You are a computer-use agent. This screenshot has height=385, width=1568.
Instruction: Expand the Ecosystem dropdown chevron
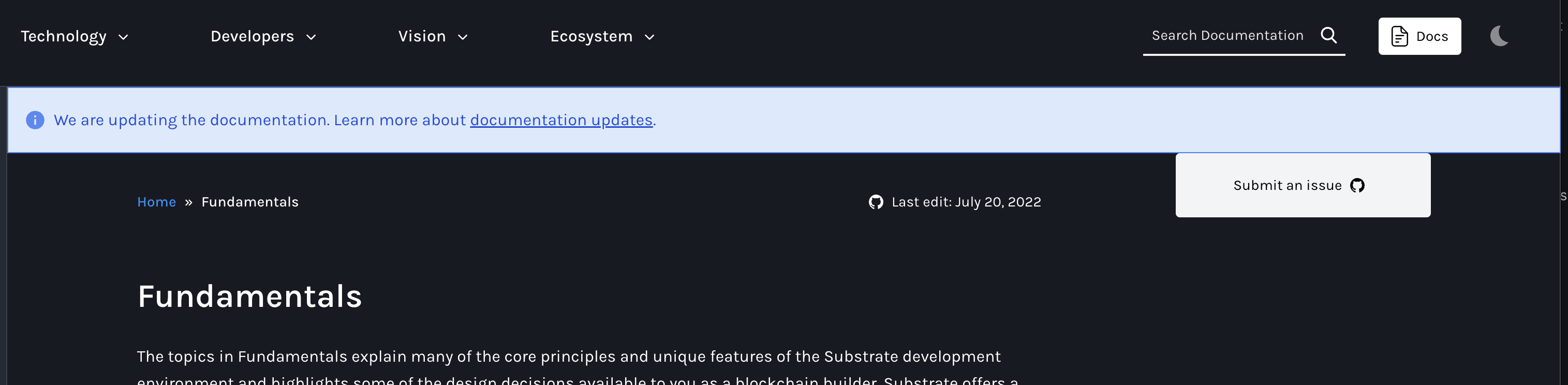[649, 37]
